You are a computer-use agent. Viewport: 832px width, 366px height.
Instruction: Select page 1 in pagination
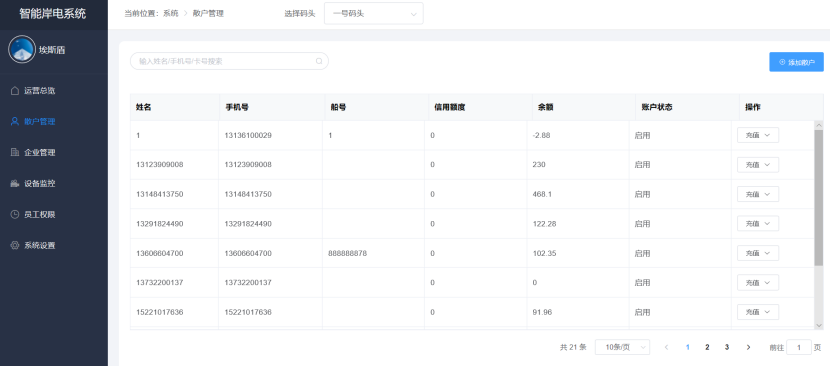coord(688,347)
